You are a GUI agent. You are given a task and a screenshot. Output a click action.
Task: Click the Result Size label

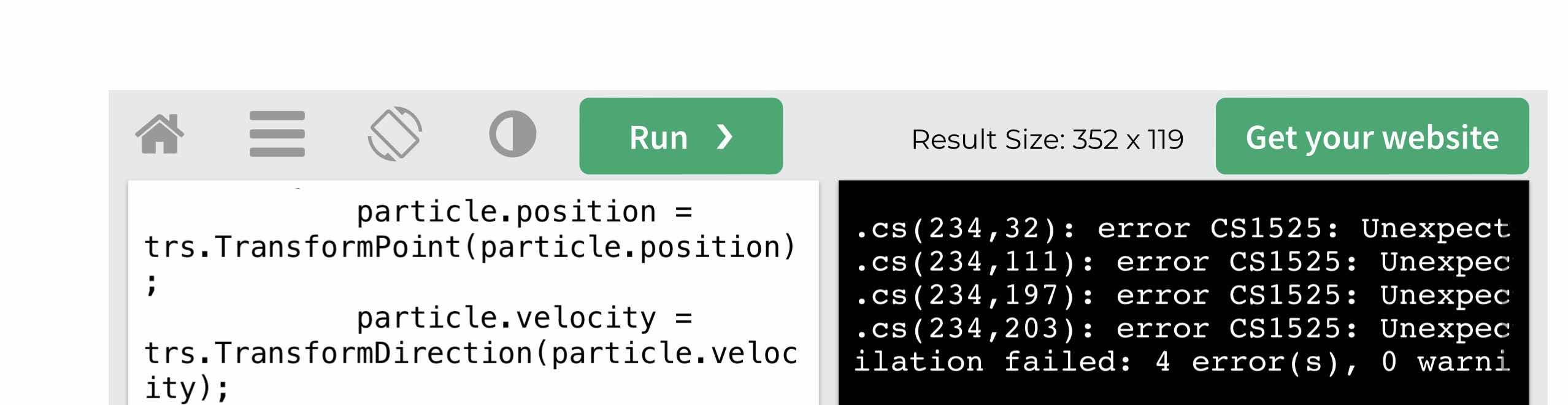1047,140
